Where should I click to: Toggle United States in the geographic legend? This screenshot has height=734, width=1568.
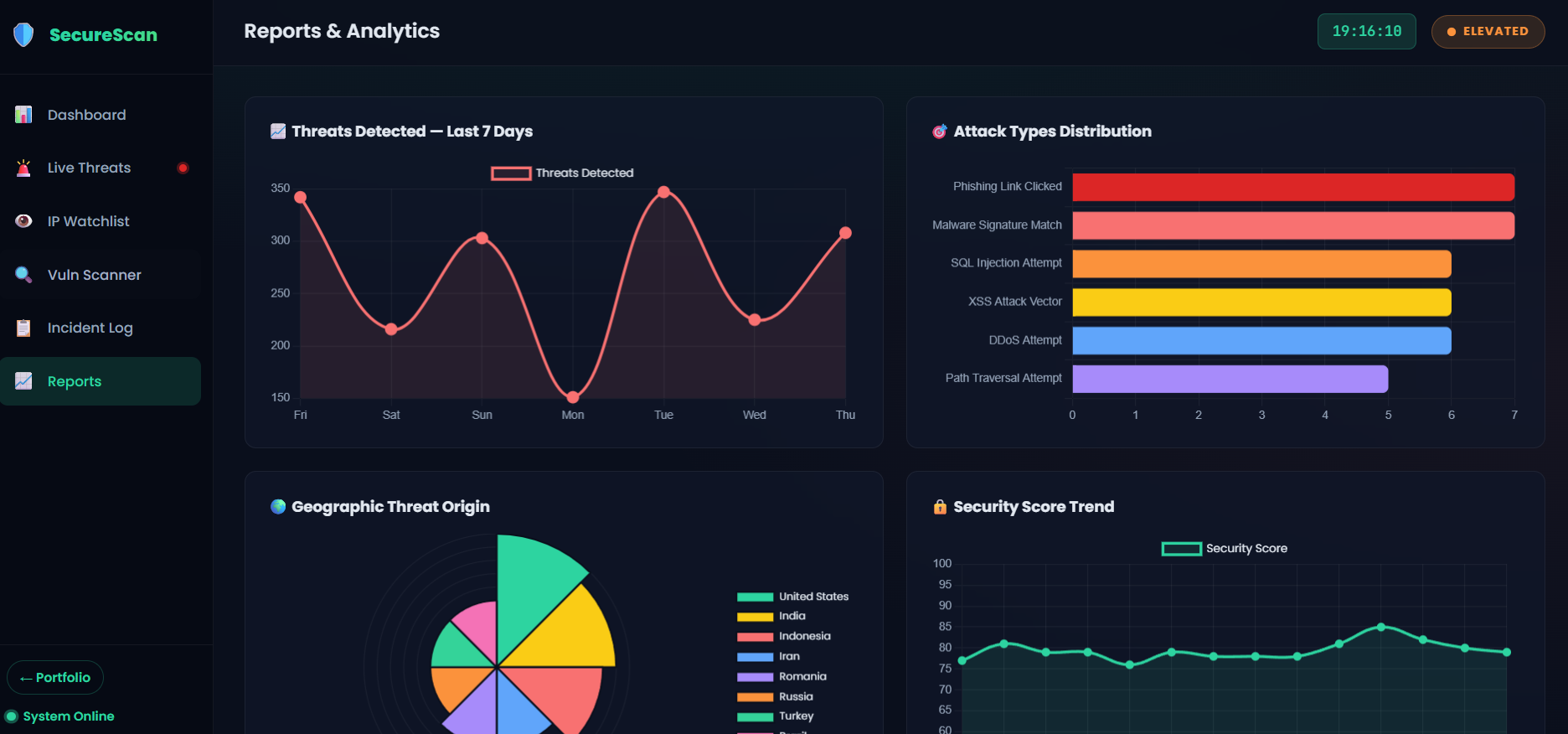[792, 597]
